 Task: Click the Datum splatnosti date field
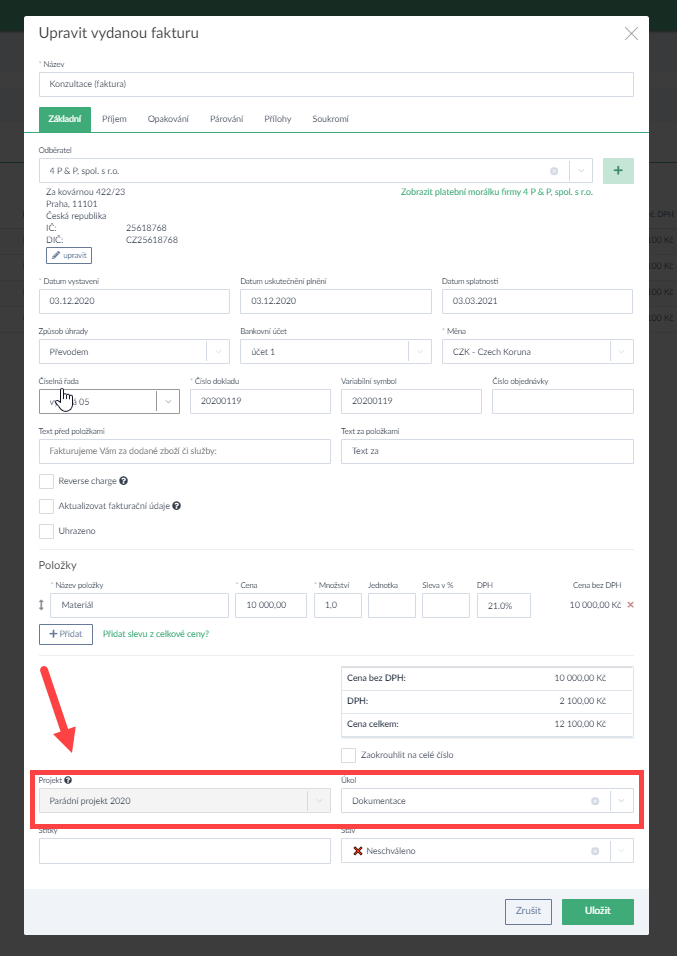coord(537,301)
